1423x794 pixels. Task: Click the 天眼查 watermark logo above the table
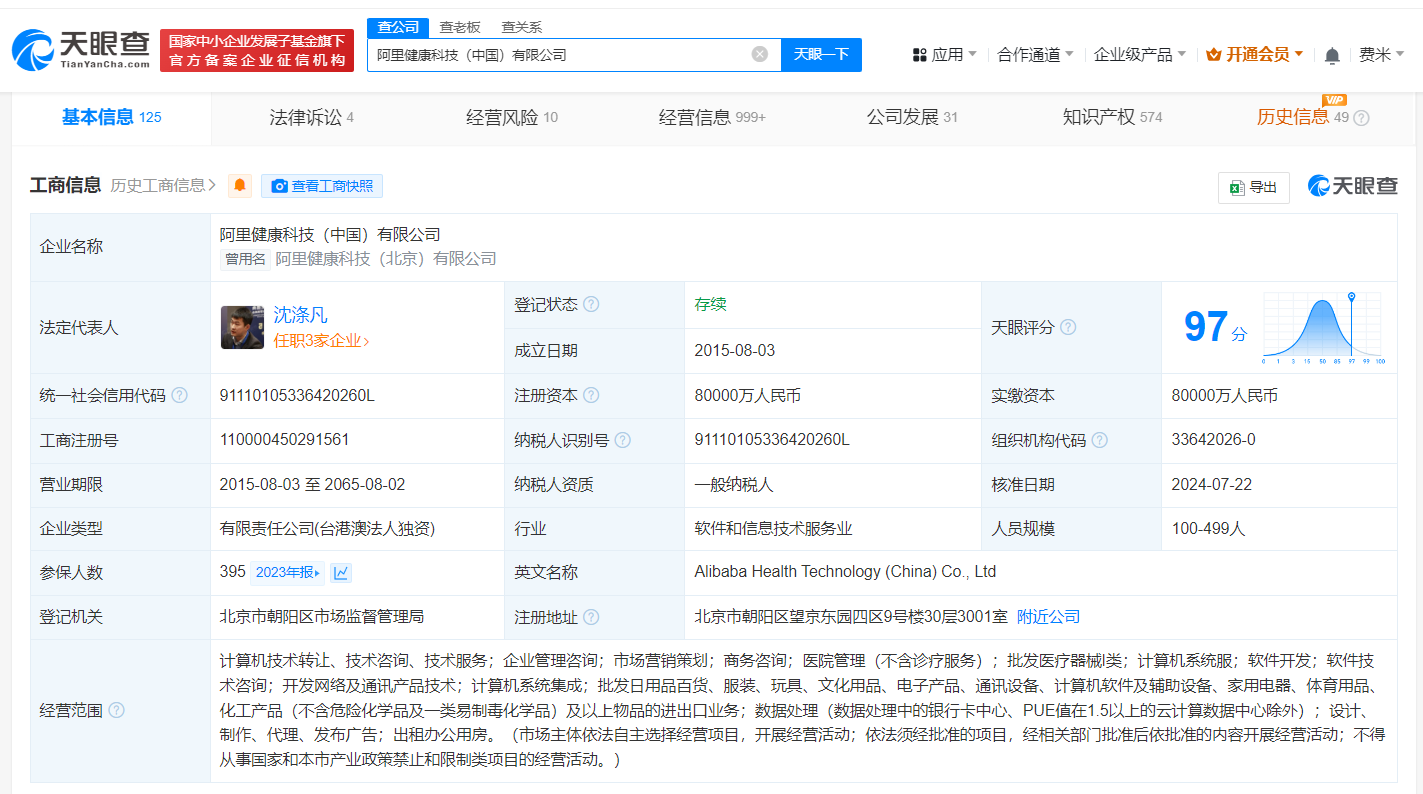pyautogui.click(x=1351, y=186)
